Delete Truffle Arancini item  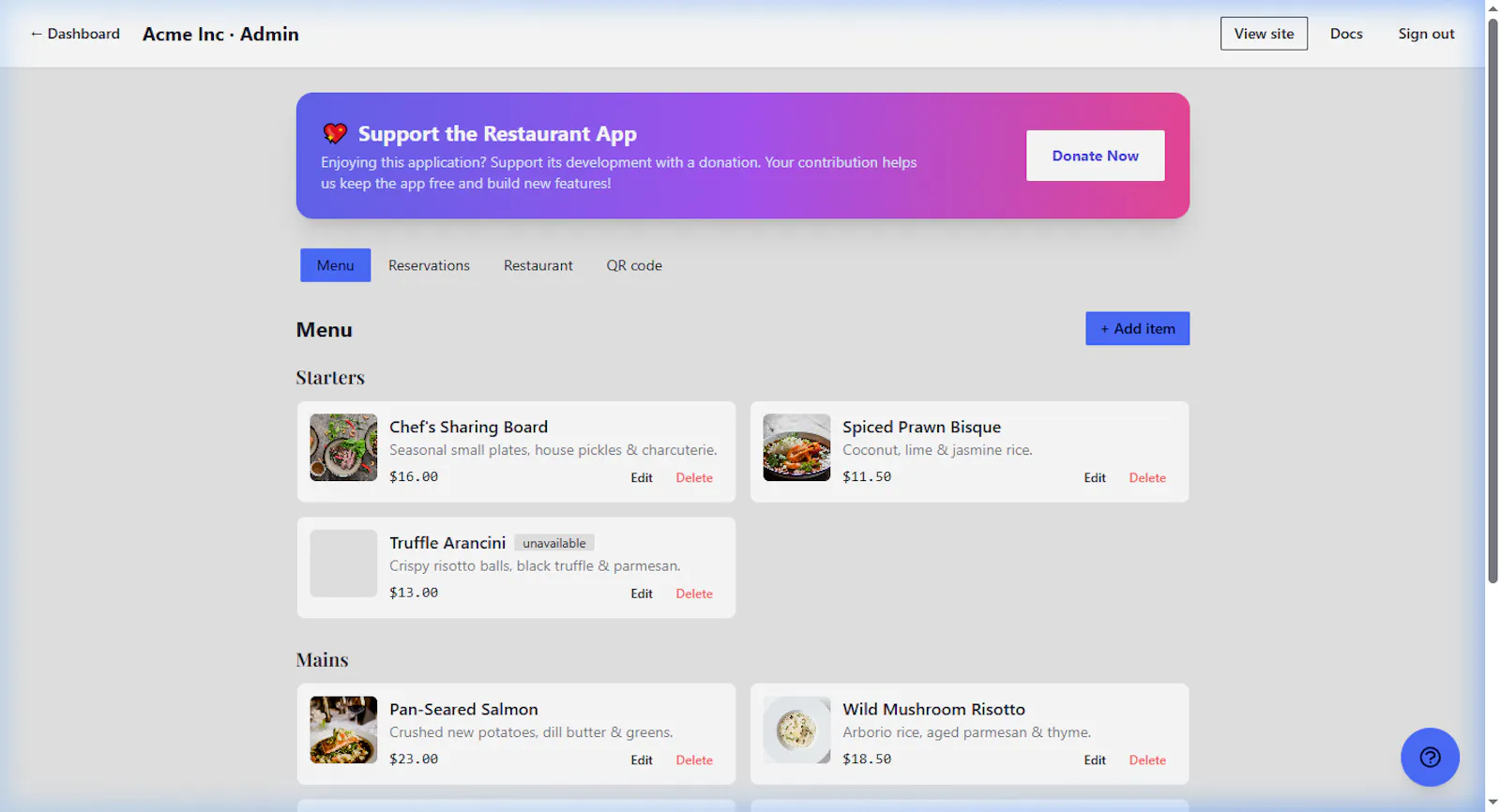694,594
